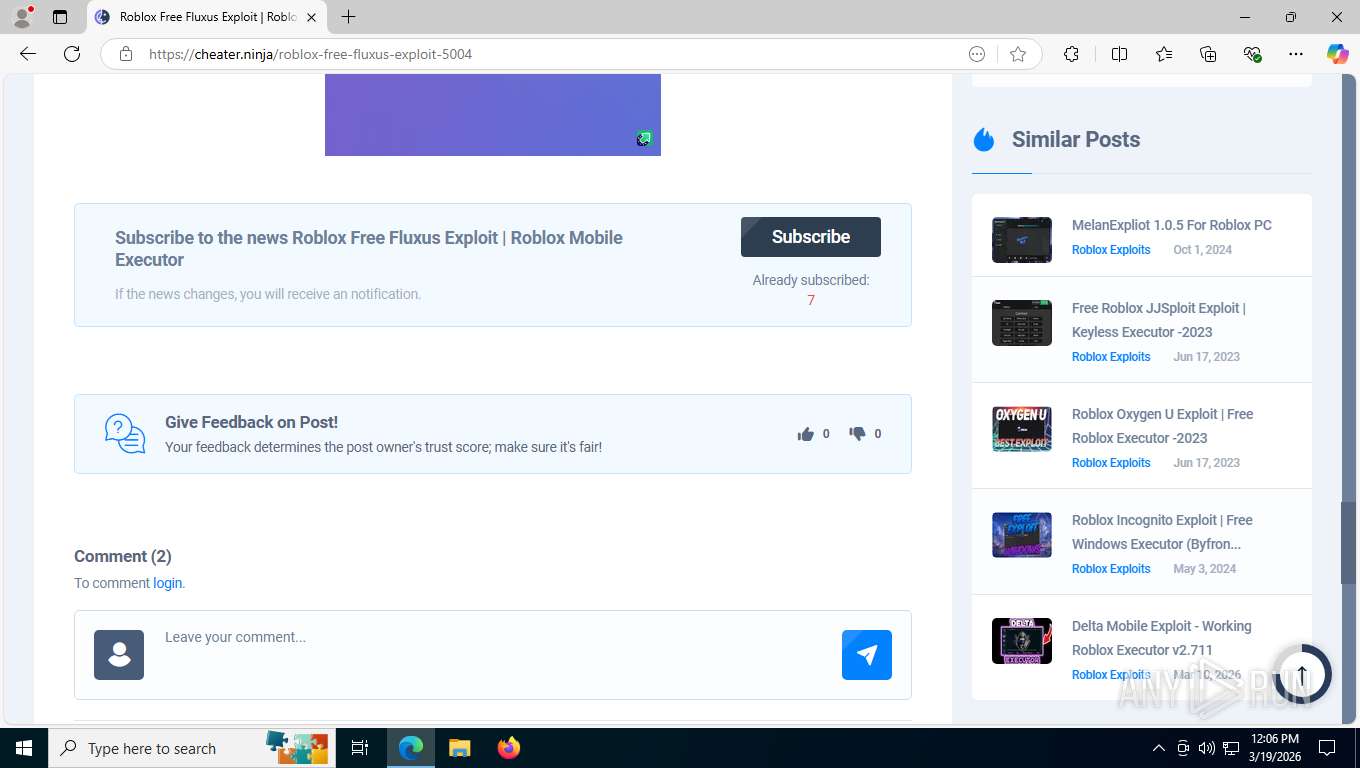This screenshot has height=768, width=1360.
Task: Open the volume speaker tray icon
Action: click(1207, 748)
